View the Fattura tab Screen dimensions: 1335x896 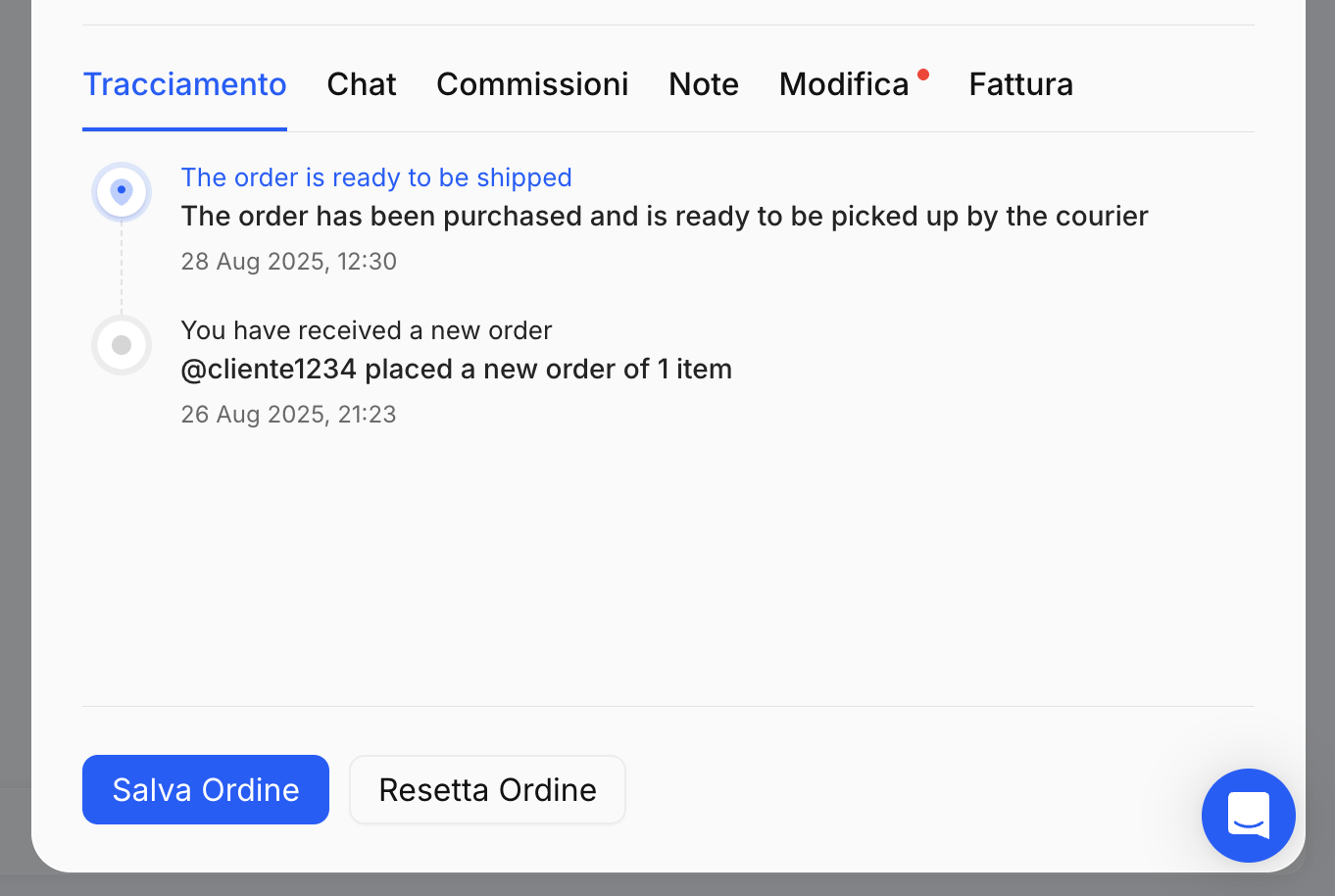click(x=1021, y=84)
